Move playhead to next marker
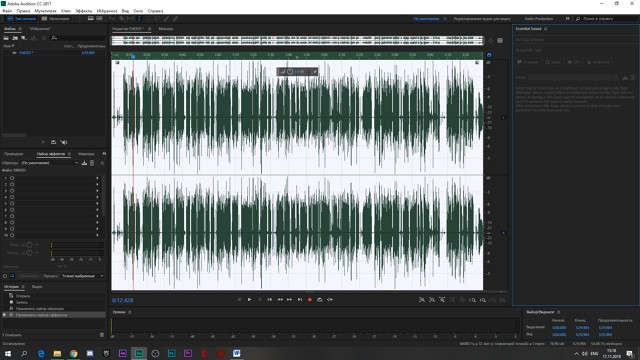 (300, 300)
